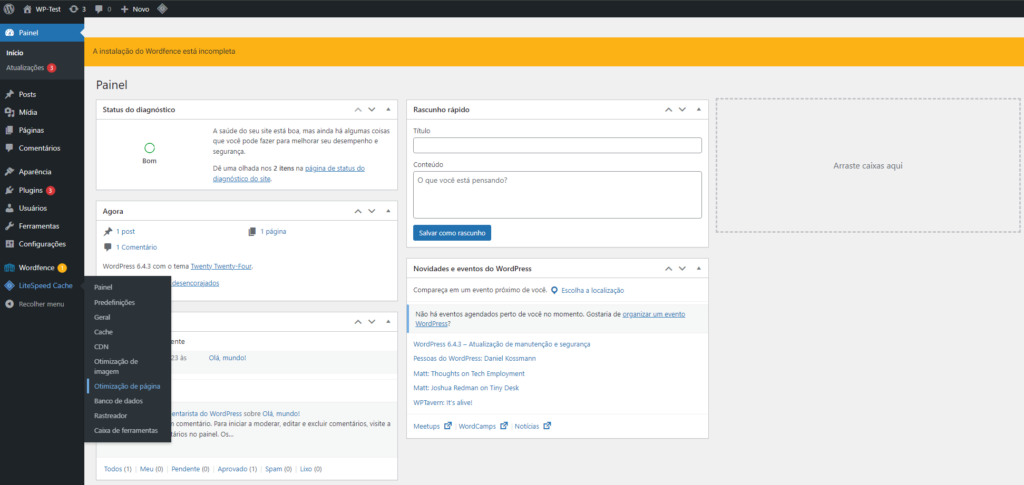Collapse the Status do diagnóstico widget
Image resolution: width=1024 pixels, height=485 pixels.
[387, 109]
